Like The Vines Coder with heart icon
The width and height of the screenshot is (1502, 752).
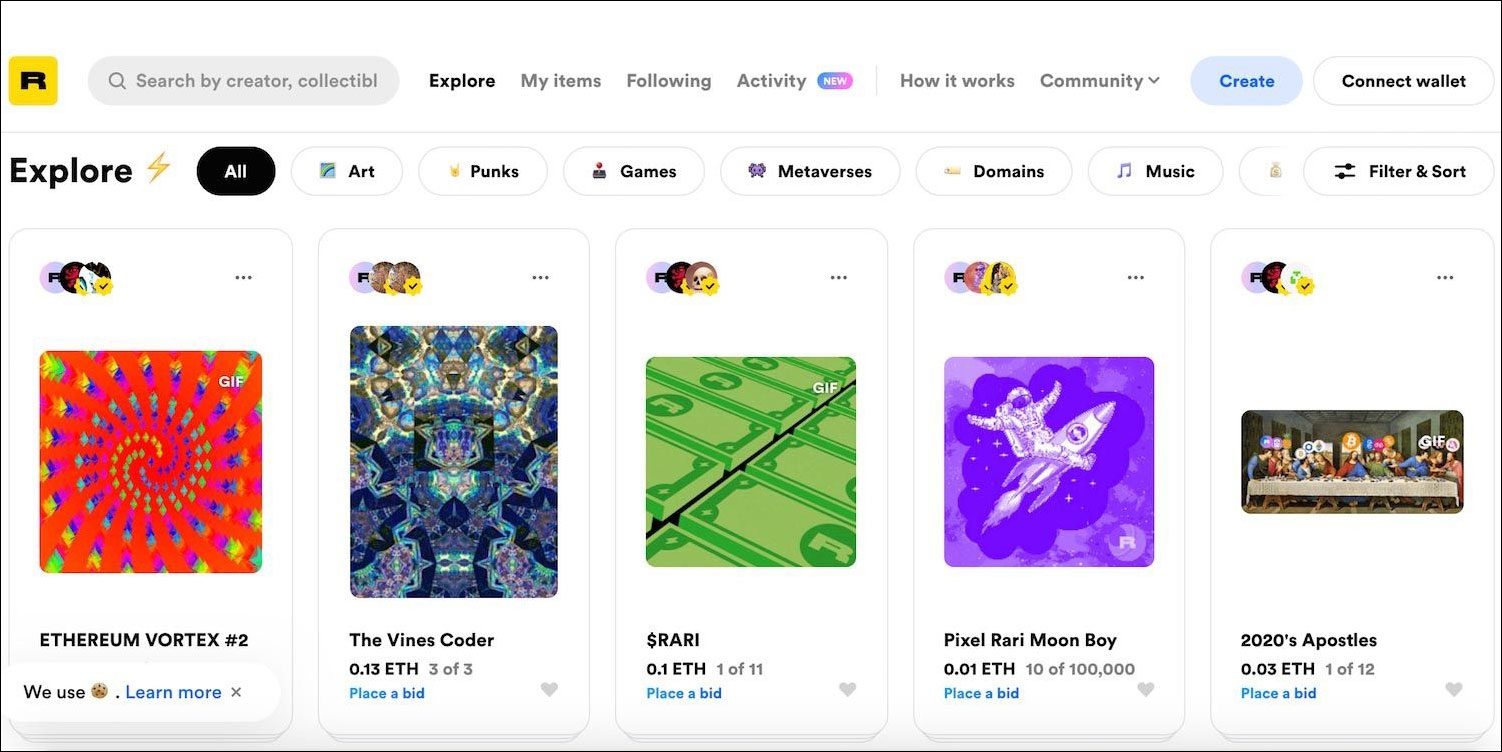click(549, 689)
